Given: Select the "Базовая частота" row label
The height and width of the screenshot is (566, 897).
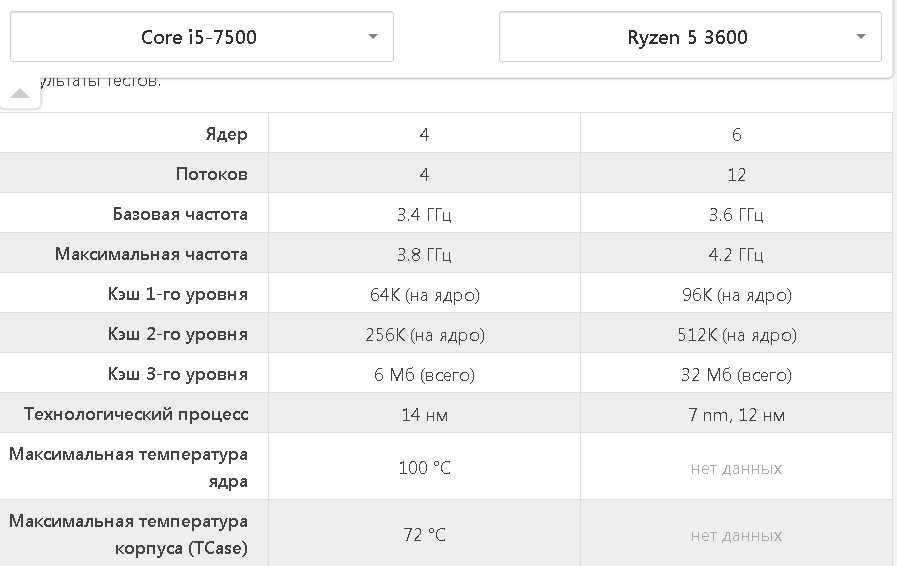Looking at the screenshot, I should click(x=180, y=214).
